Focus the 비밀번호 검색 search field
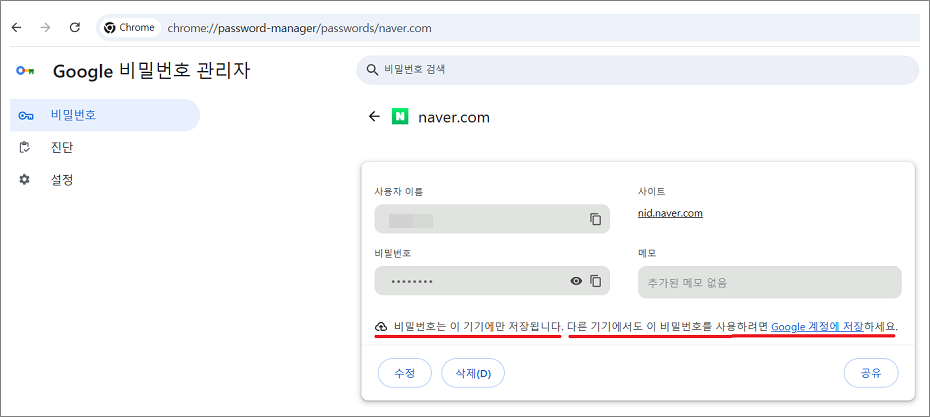Image resolution: width=930 pixels, height=417 pixels. click(638, 70)
